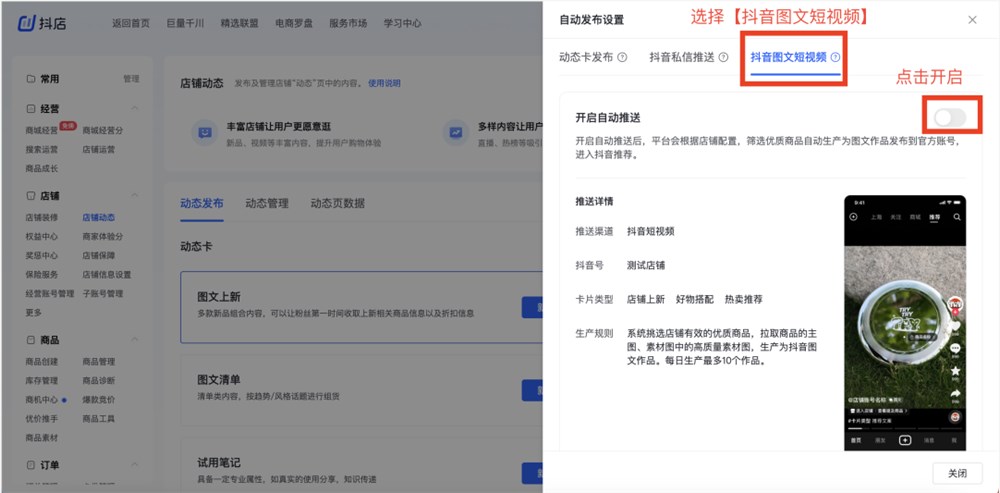Viewport: 1000px width, 493px height.
Task: Click the 关闭 button
Action: [957, 473]
